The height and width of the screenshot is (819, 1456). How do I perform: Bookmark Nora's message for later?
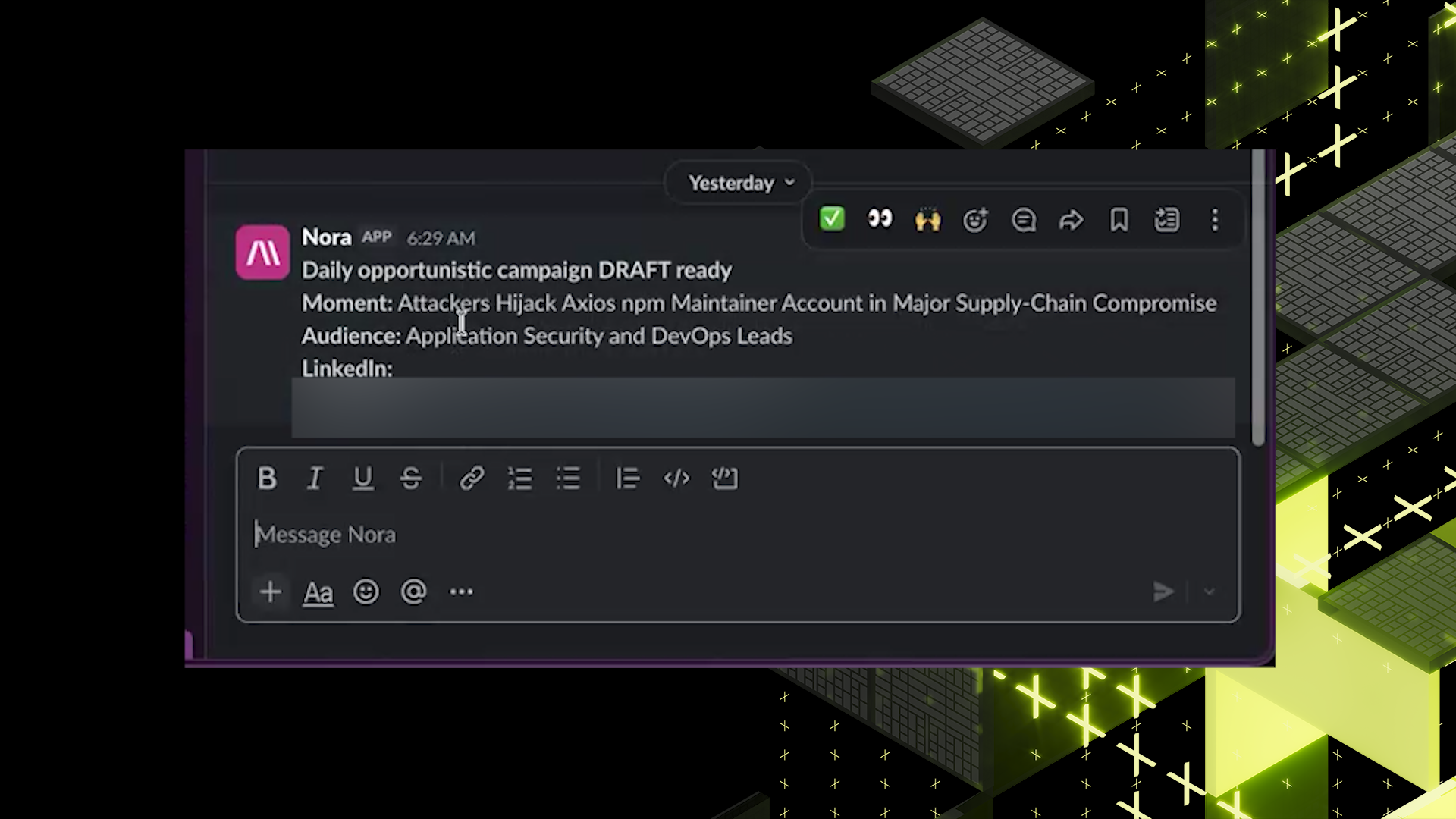pos(1119,220)
